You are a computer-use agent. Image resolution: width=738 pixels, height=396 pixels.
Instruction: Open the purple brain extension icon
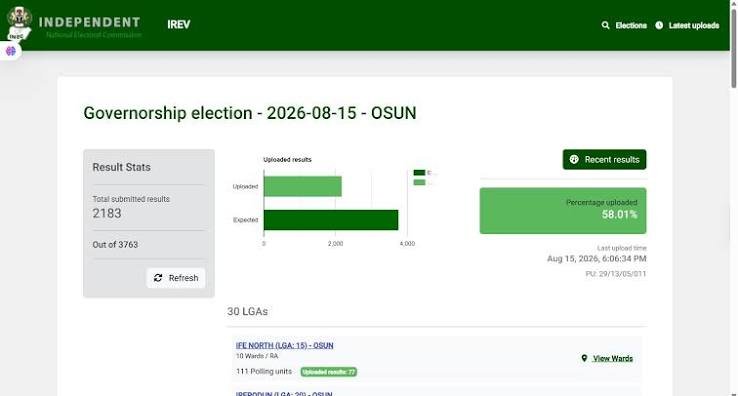click(11, 51)
